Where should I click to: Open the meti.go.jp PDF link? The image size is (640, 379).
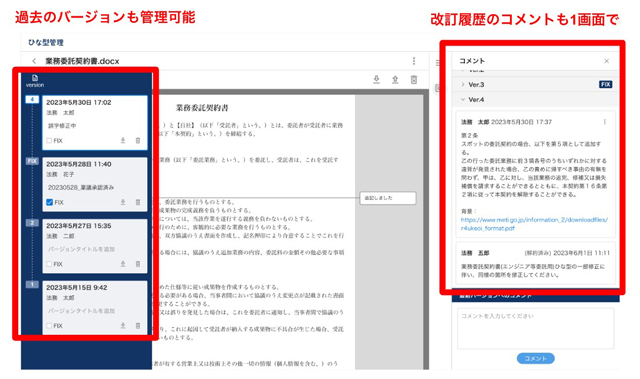click(x=534, y=224)
